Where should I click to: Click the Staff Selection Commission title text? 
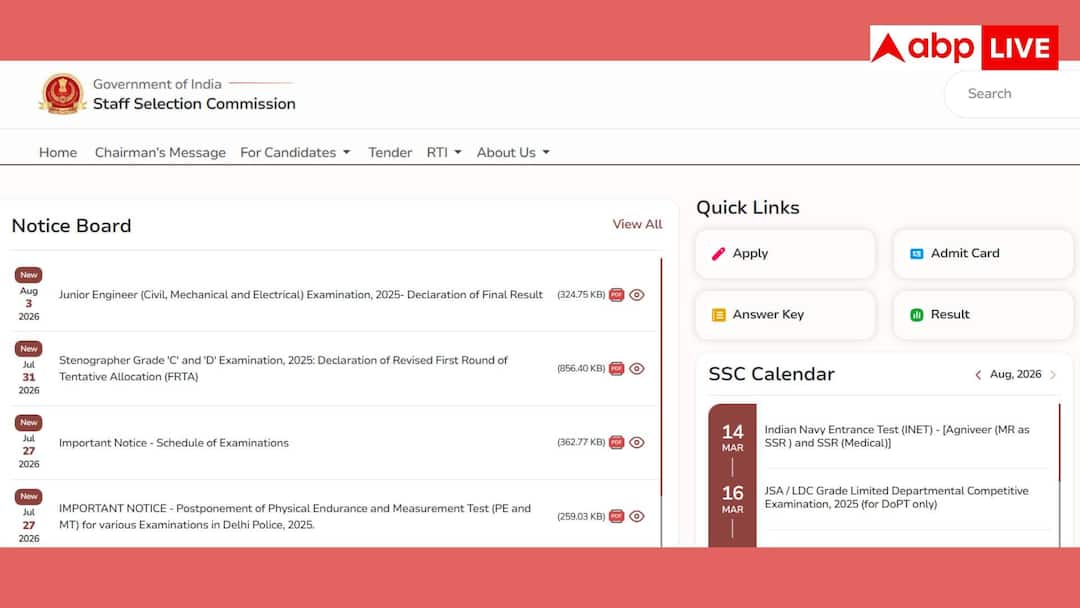194,104
